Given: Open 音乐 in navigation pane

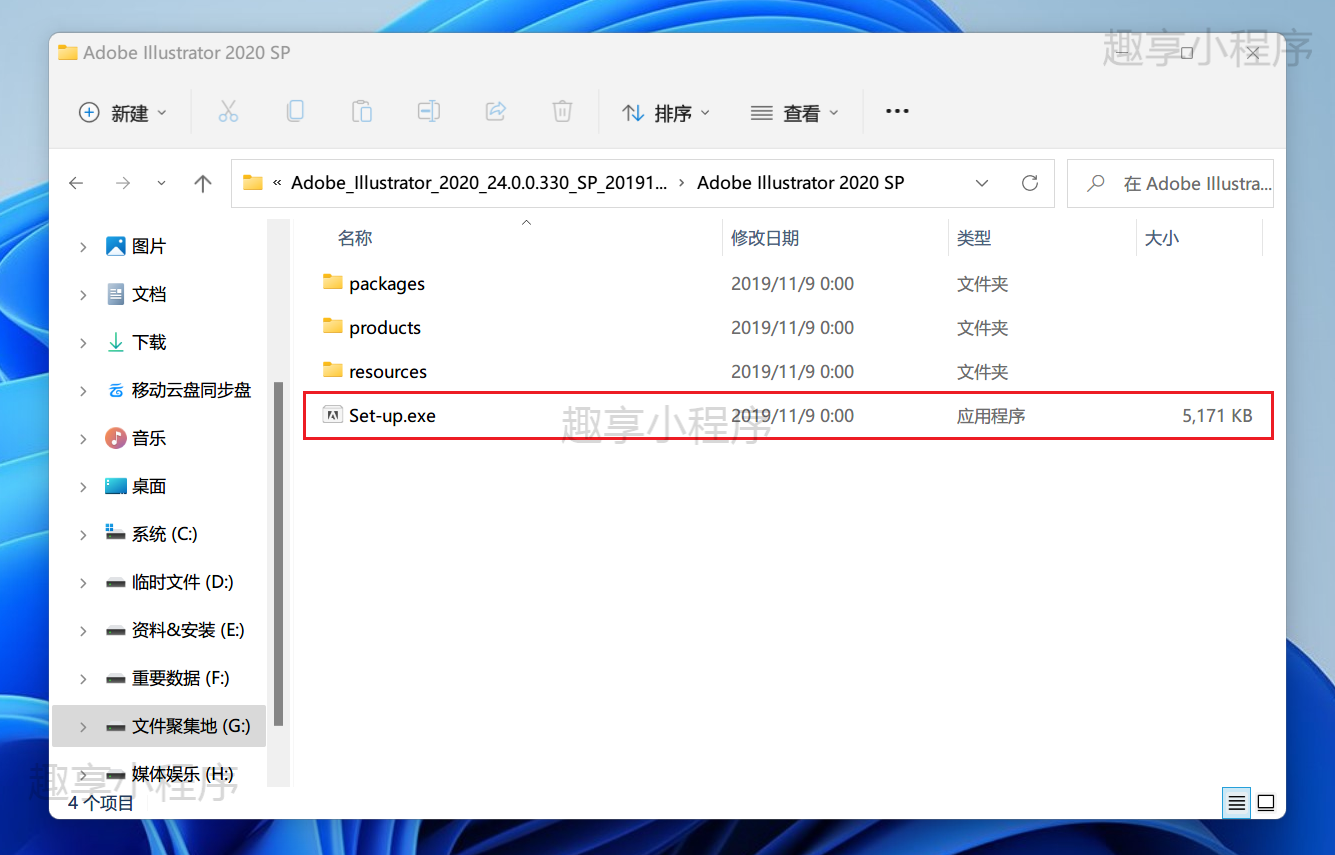Looking at the screenshot, I should coord(149,438).
